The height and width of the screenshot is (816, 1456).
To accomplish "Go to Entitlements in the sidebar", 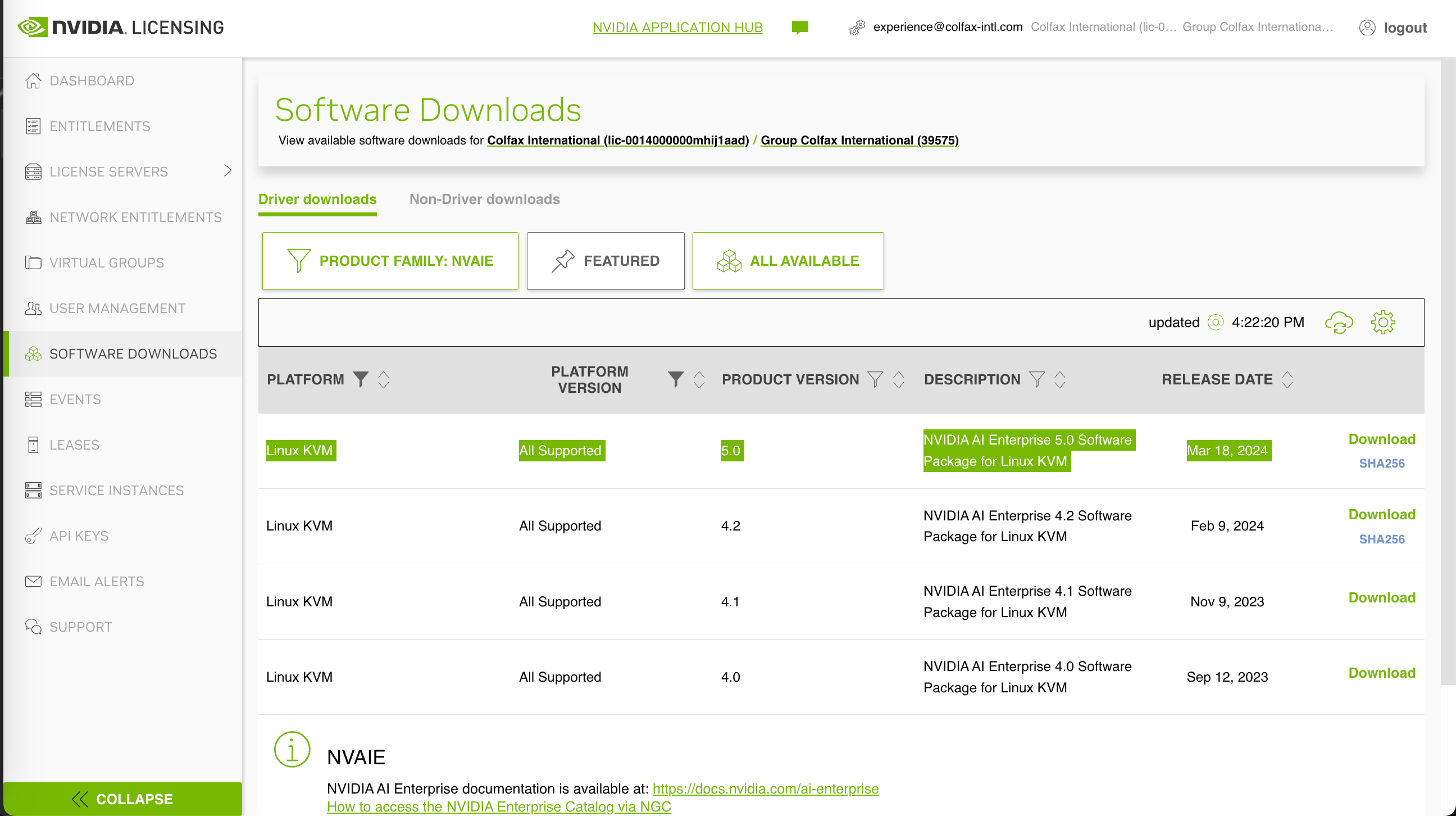I will pos(99,126).
